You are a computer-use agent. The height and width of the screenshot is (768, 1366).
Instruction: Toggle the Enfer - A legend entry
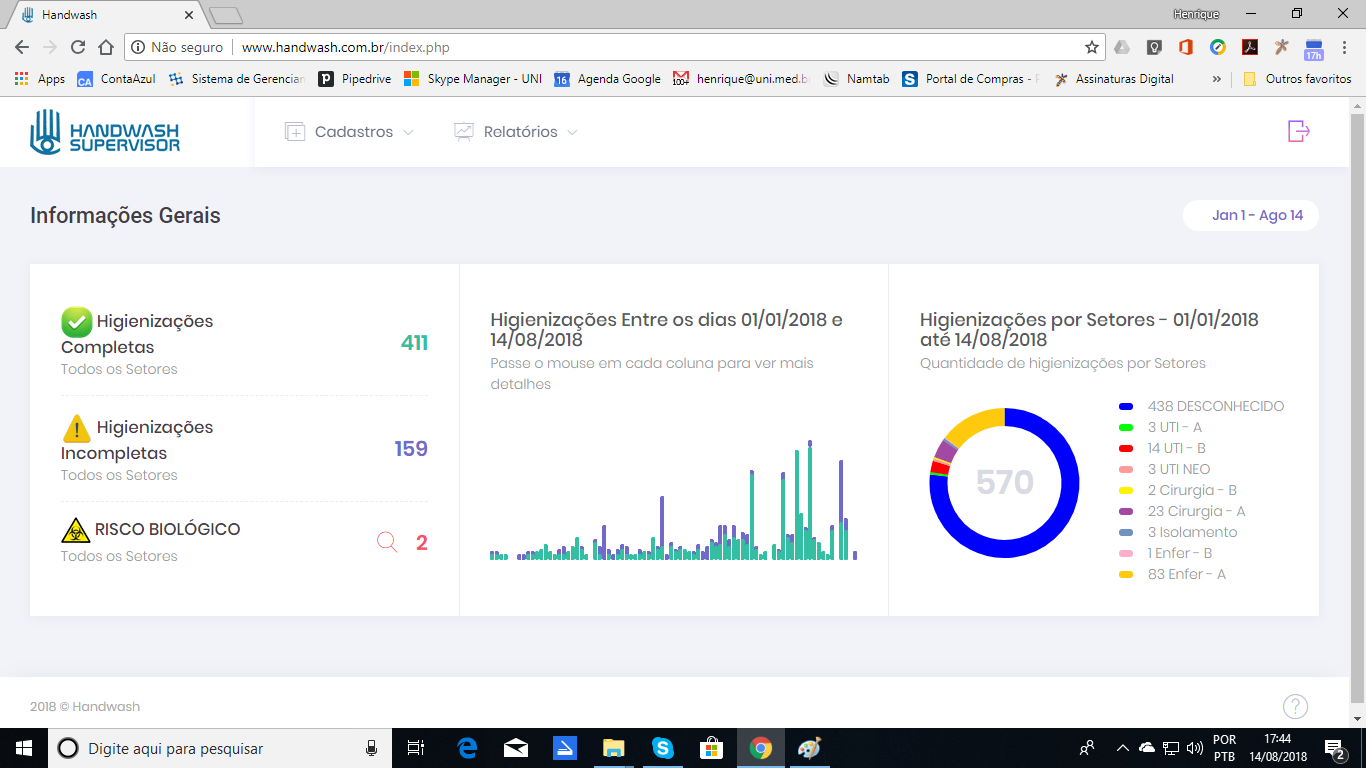click(x=1186, y=574)
